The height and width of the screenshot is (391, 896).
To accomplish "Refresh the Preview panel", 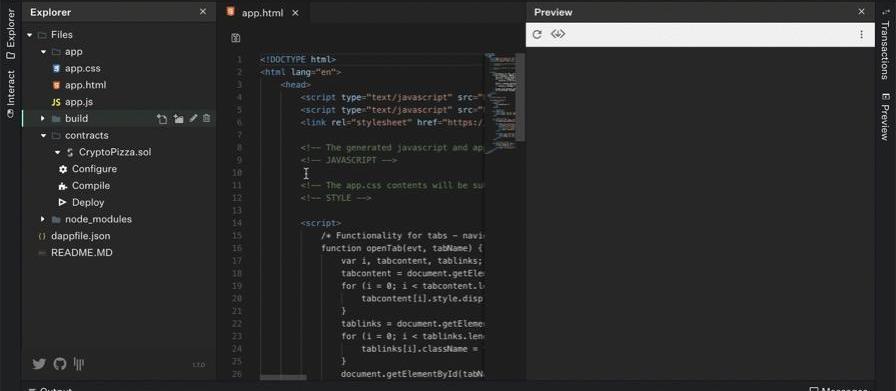I will 537,34.
